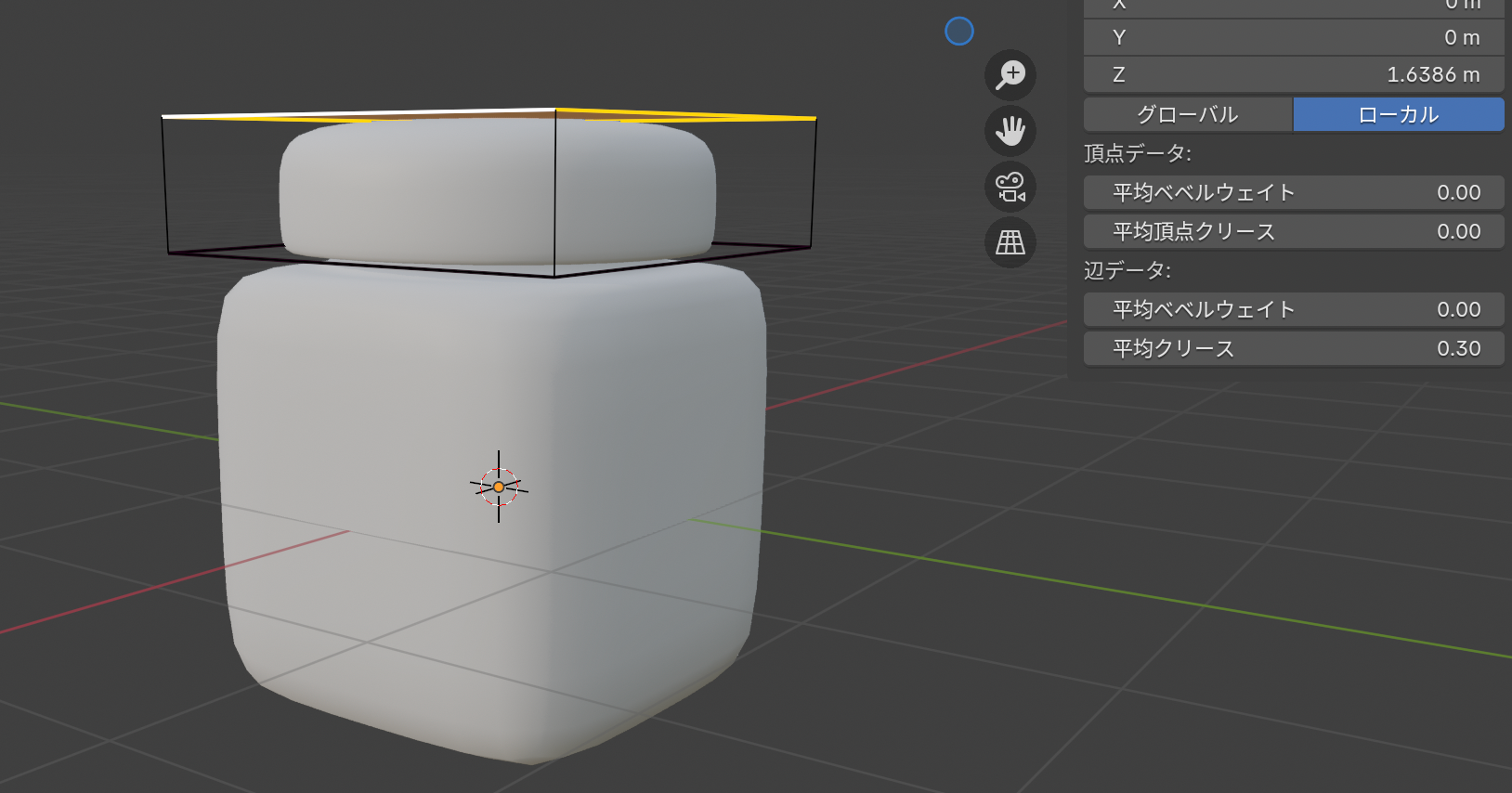Screen dimensions: 1512x793
Task: Click the hand icon to pan the view
Action: (1010, 131)
